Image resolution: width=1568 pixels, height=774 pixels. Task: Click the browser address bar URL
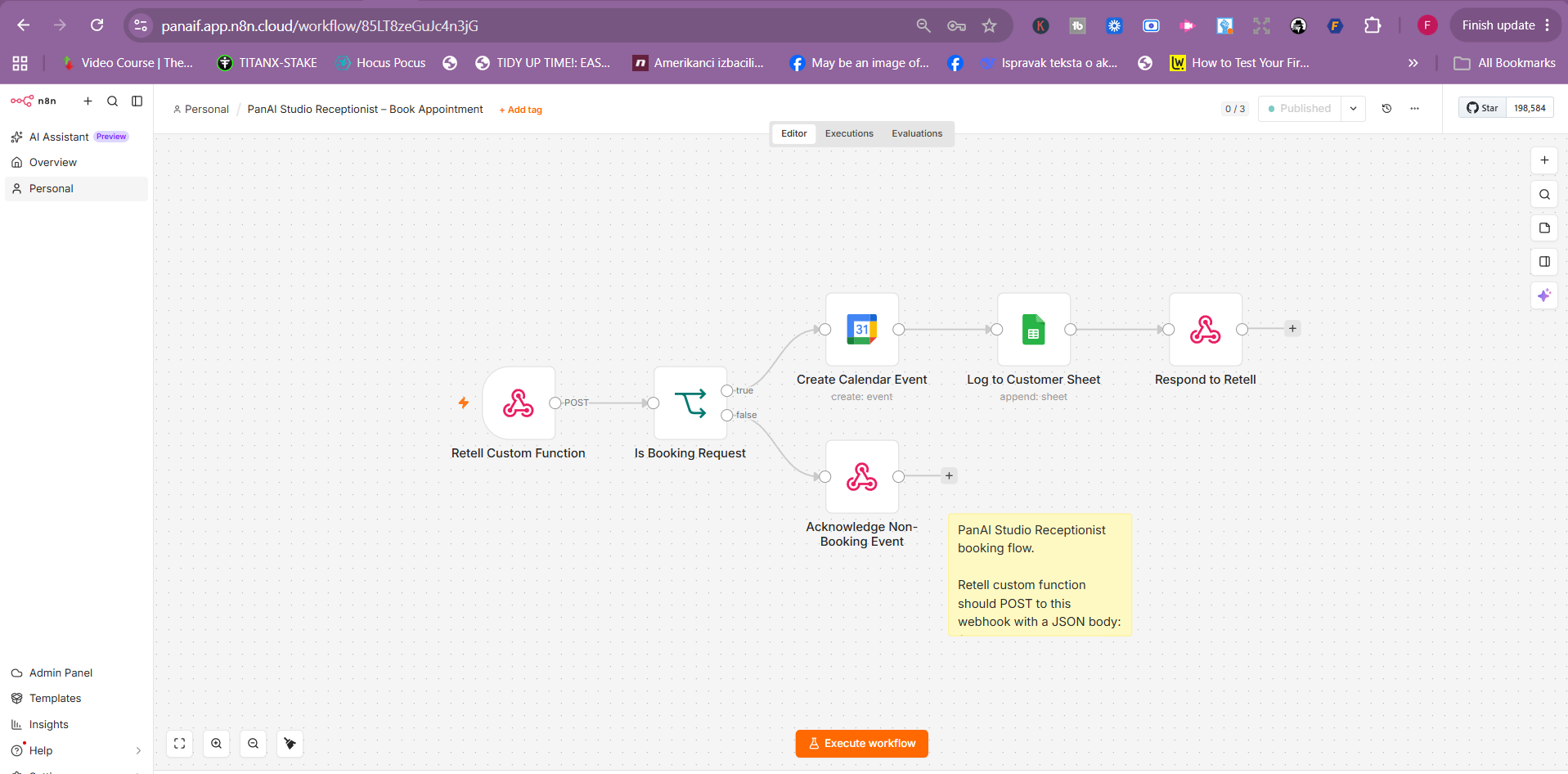[x=320, y=25]
